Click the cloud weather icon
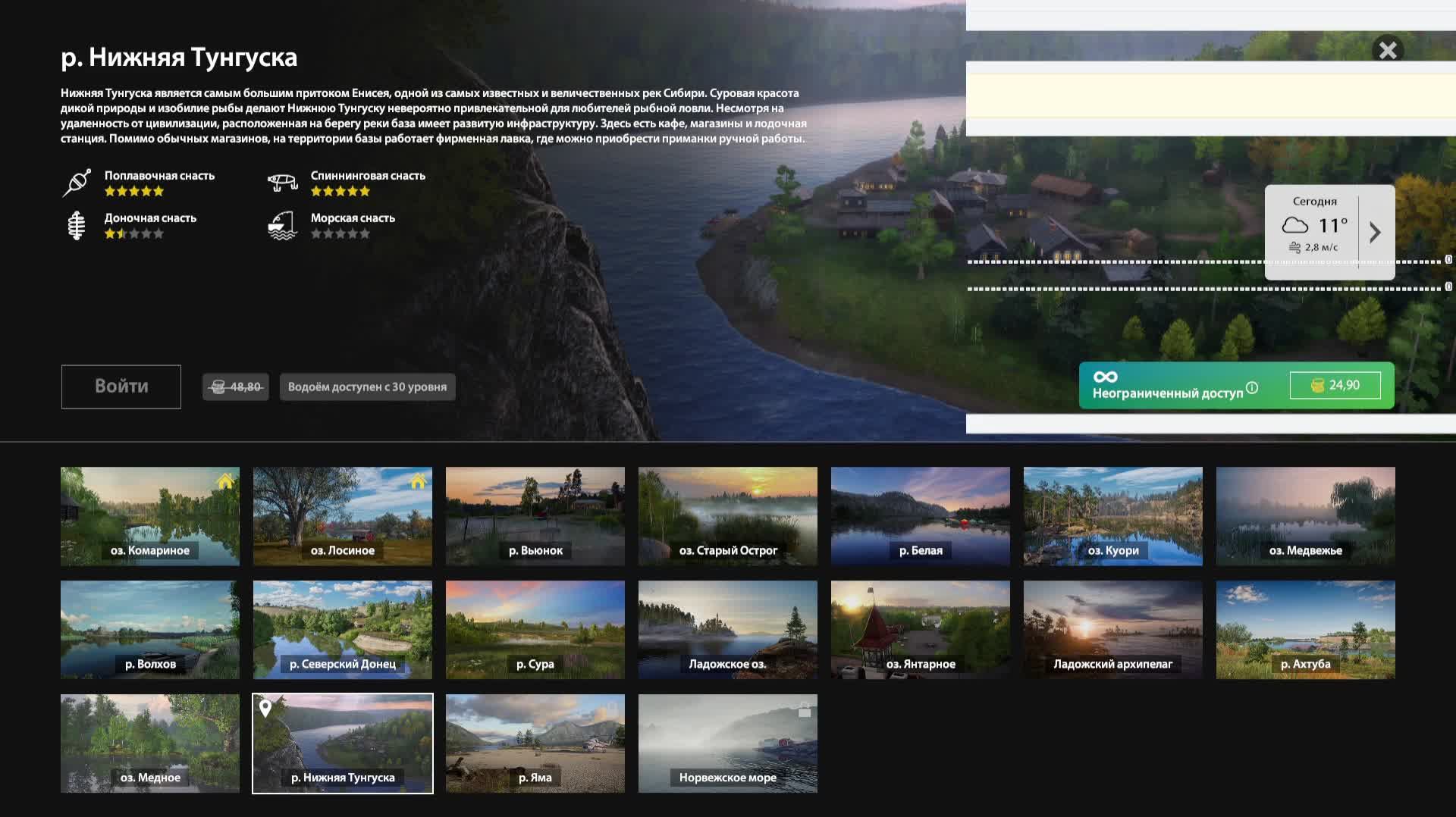Screen dimensions: 1456x817 (1295, 225)
